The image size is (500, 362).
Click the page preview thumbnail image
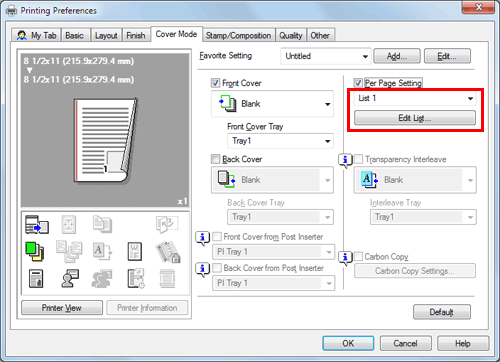coord(106,140)
